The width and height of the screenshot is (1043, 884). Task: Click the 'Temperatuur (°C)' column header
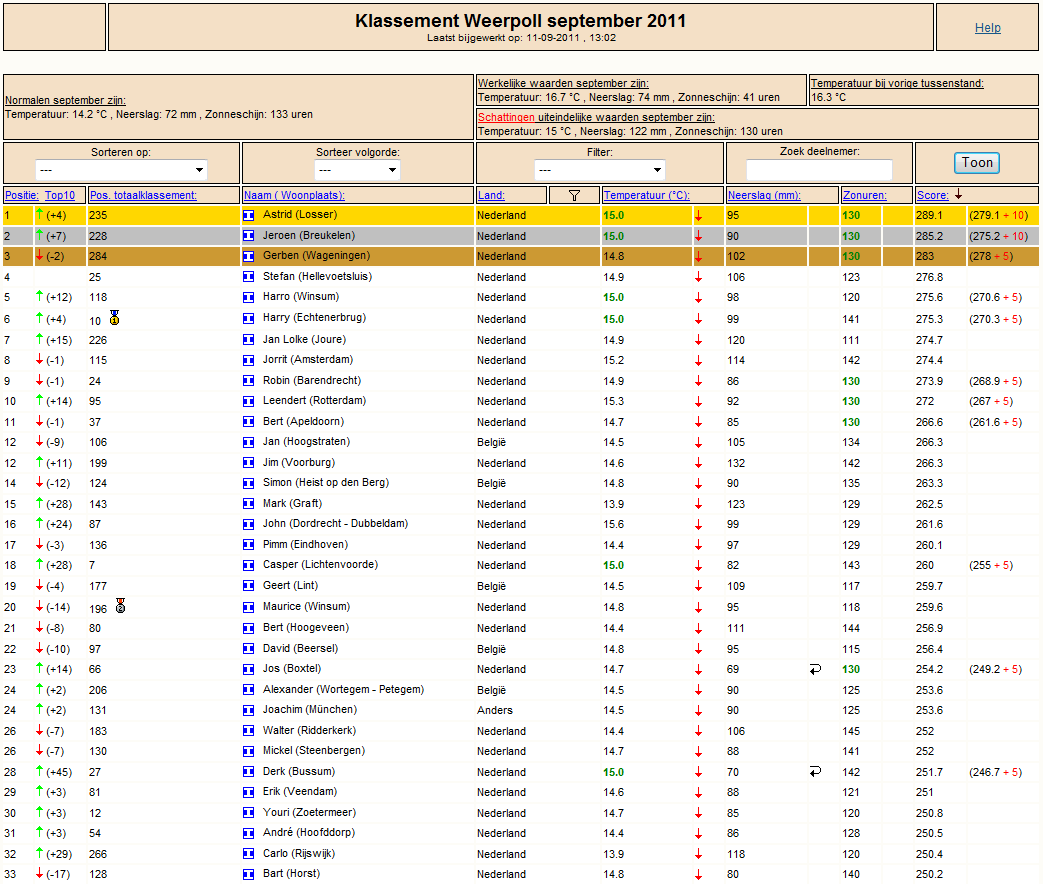(646, 195)
